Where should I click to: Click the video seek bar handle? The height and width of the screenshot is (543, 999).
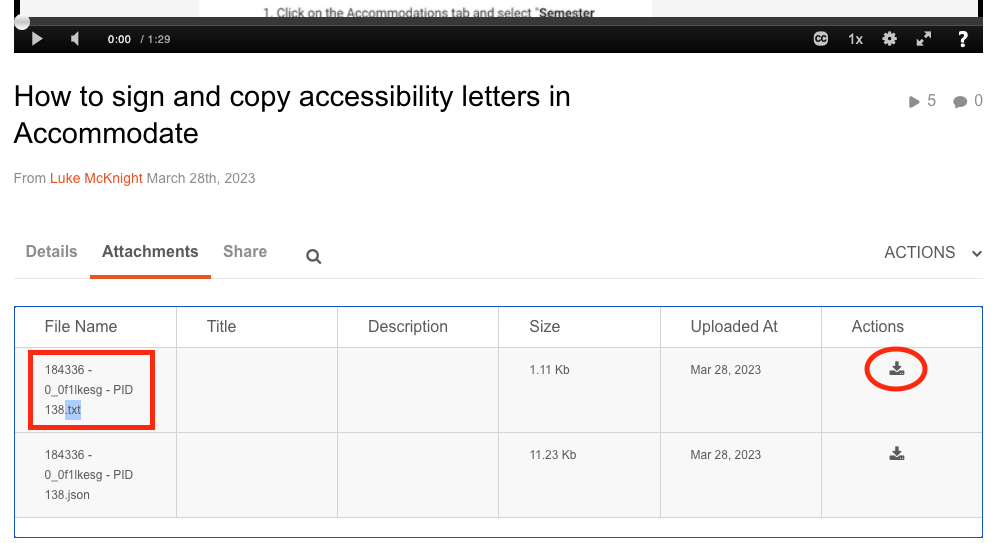22,21
